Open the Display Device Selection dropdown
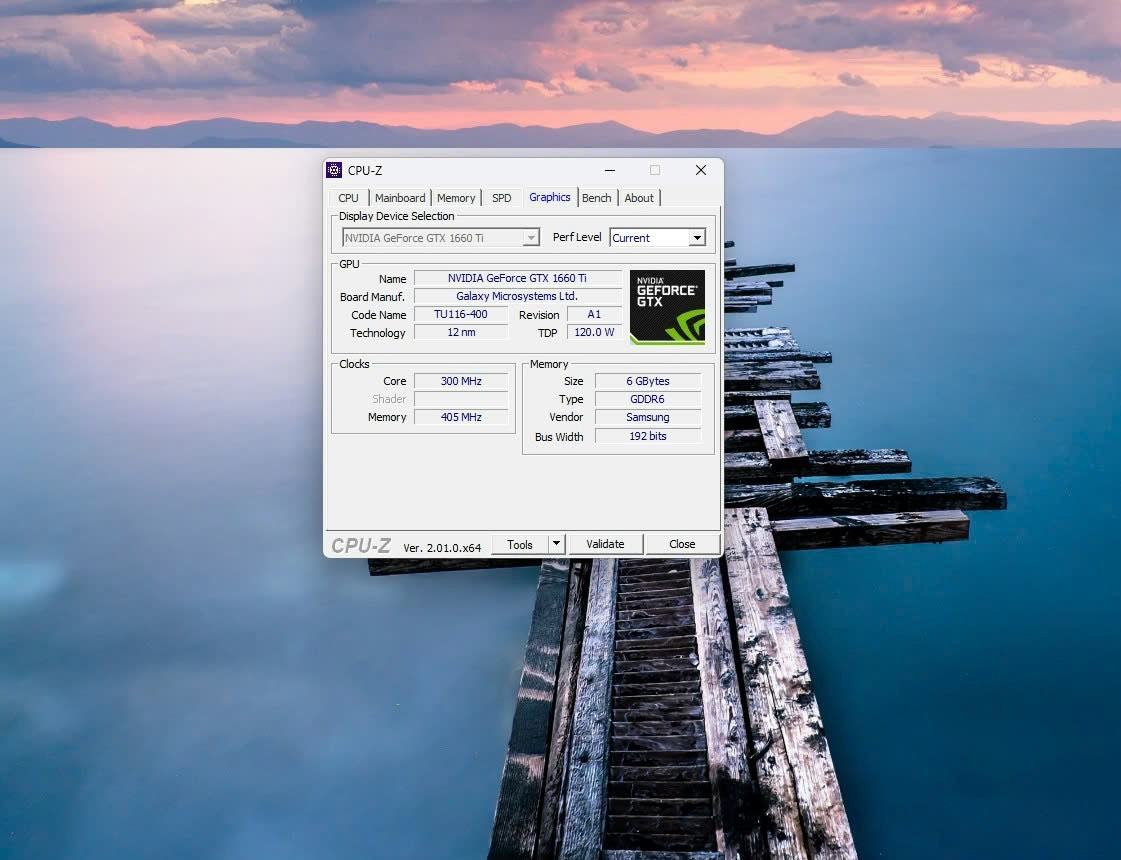Screen dimensions: 1121x860 coord(440,237)
